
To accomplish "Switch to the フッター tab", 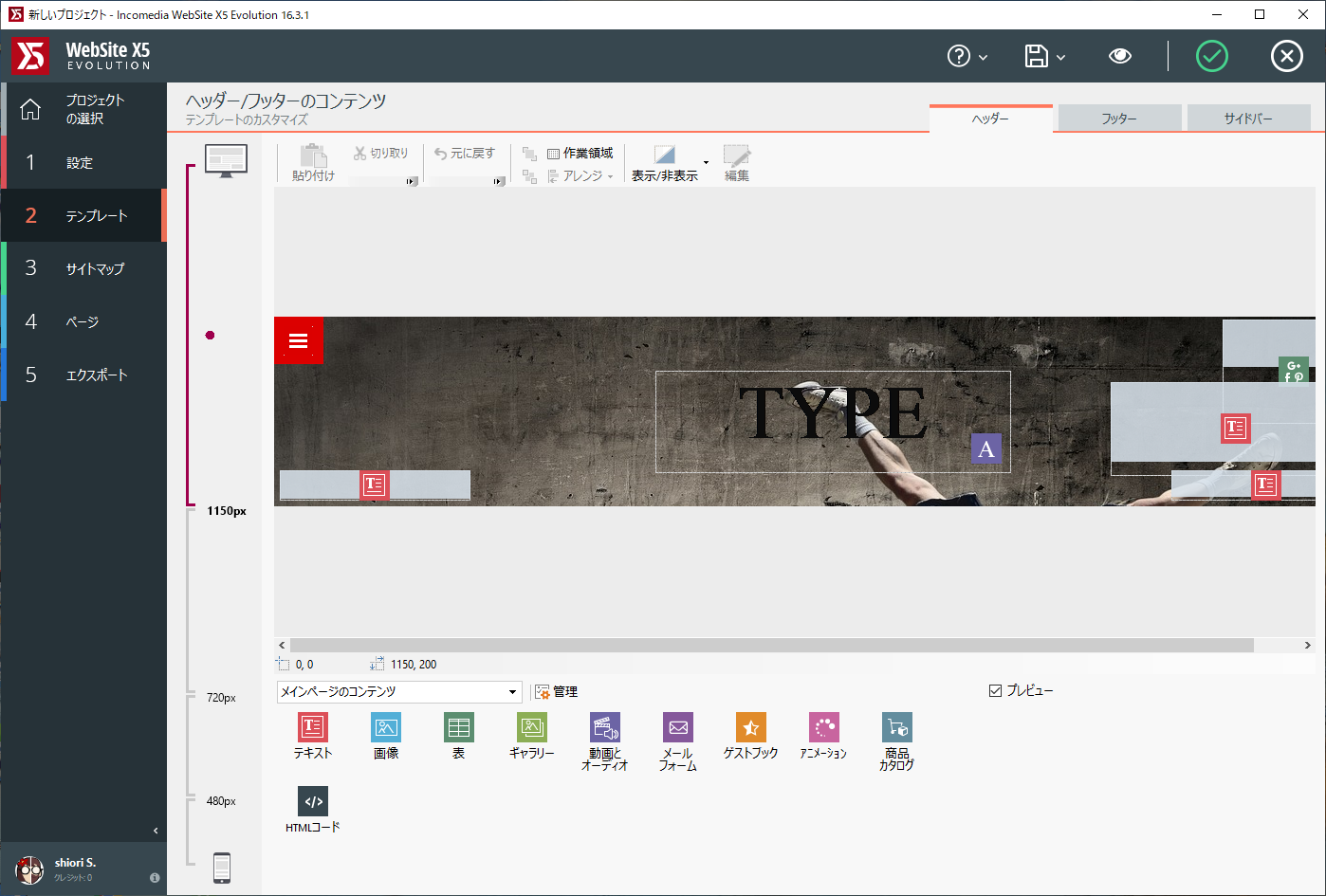I will point(1118,119).
